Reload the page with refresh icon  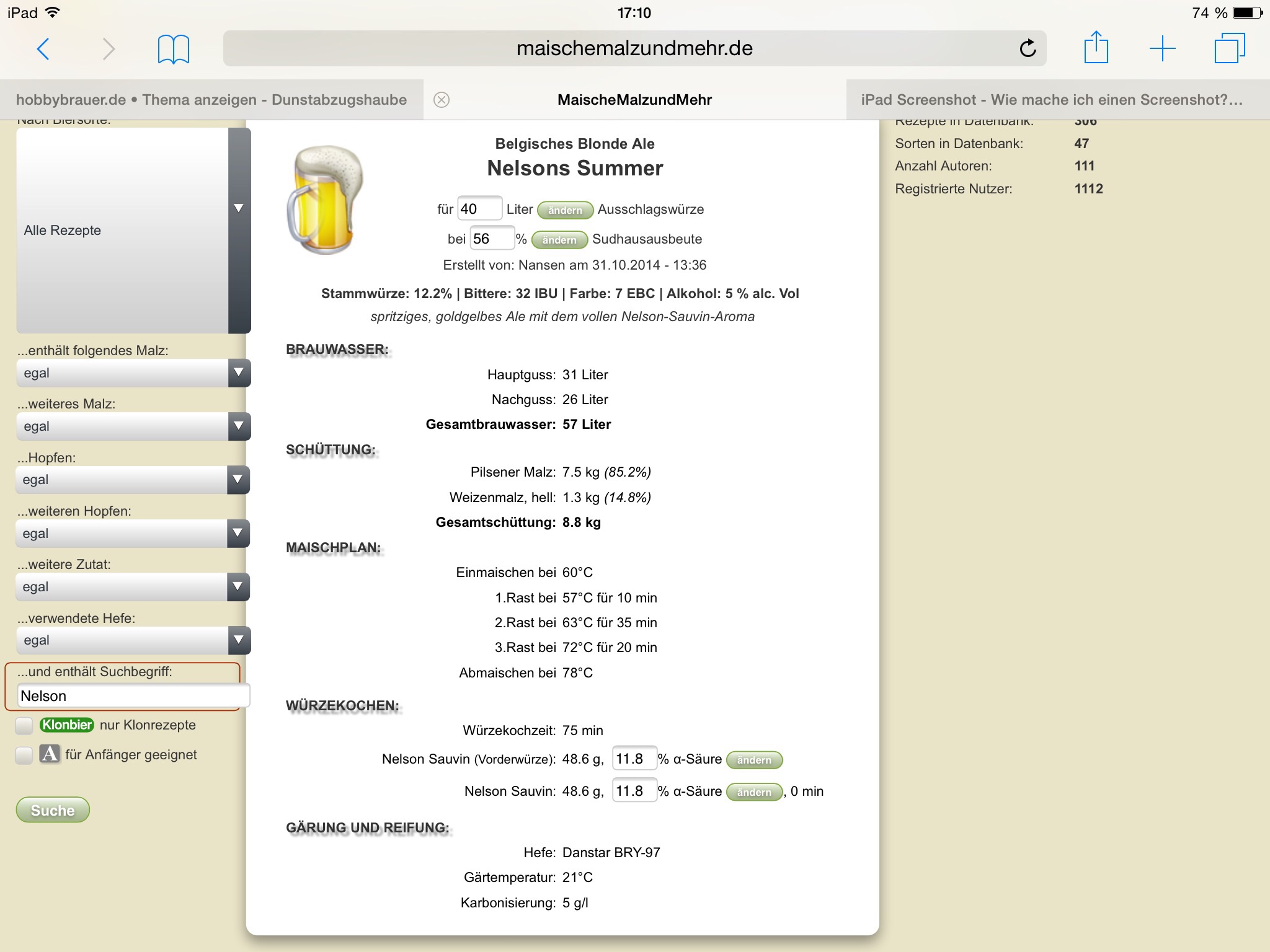pyautogui.click(x=1028, y=48)
